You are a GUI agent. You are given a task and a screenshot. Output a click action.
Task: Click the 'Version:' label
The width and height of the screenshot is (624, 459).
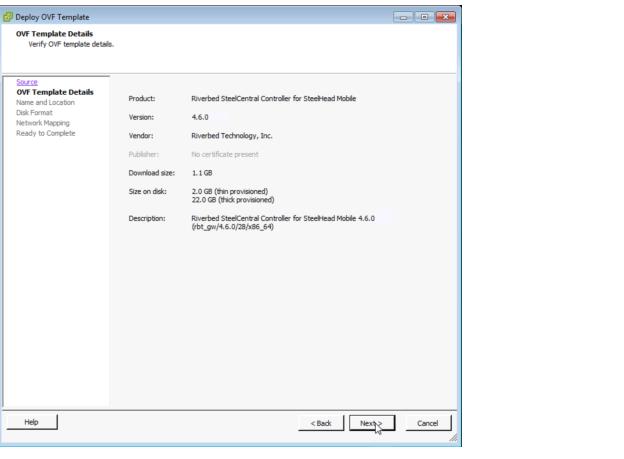[x=141, y=117]
